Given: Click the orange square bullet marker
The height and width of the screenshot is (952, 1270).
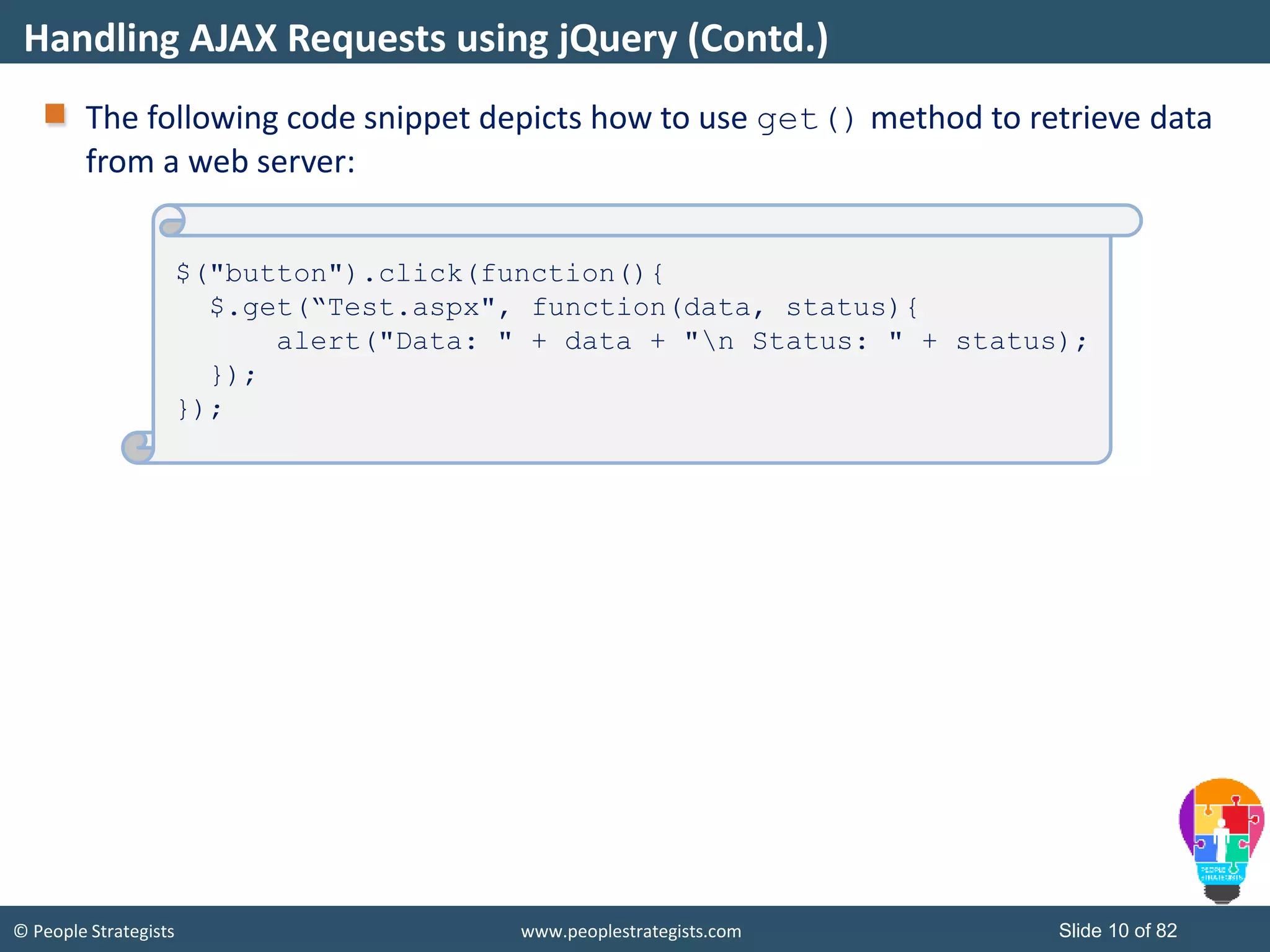Looking at the screenshot, I should pos(55,114).
